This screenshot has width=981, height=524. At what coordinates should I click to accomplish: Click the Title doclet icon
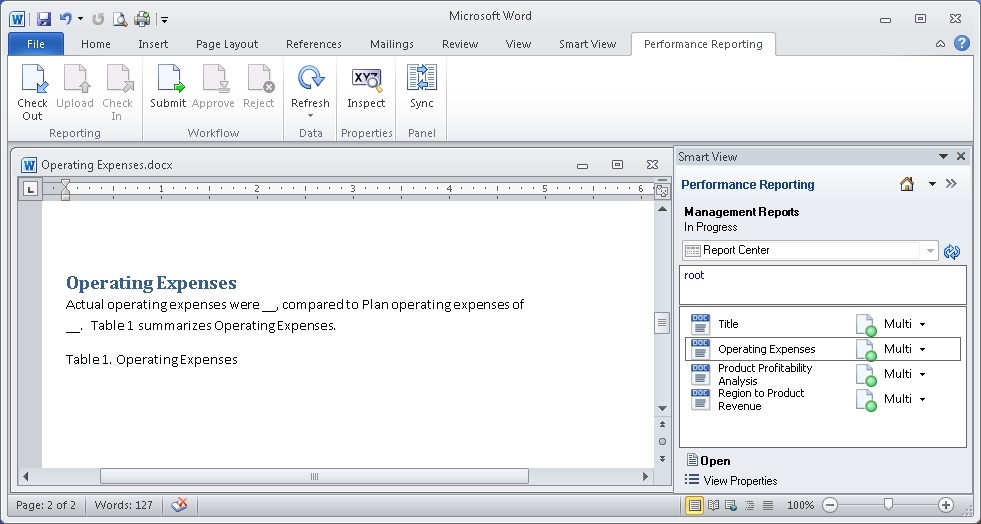point(700,324)
